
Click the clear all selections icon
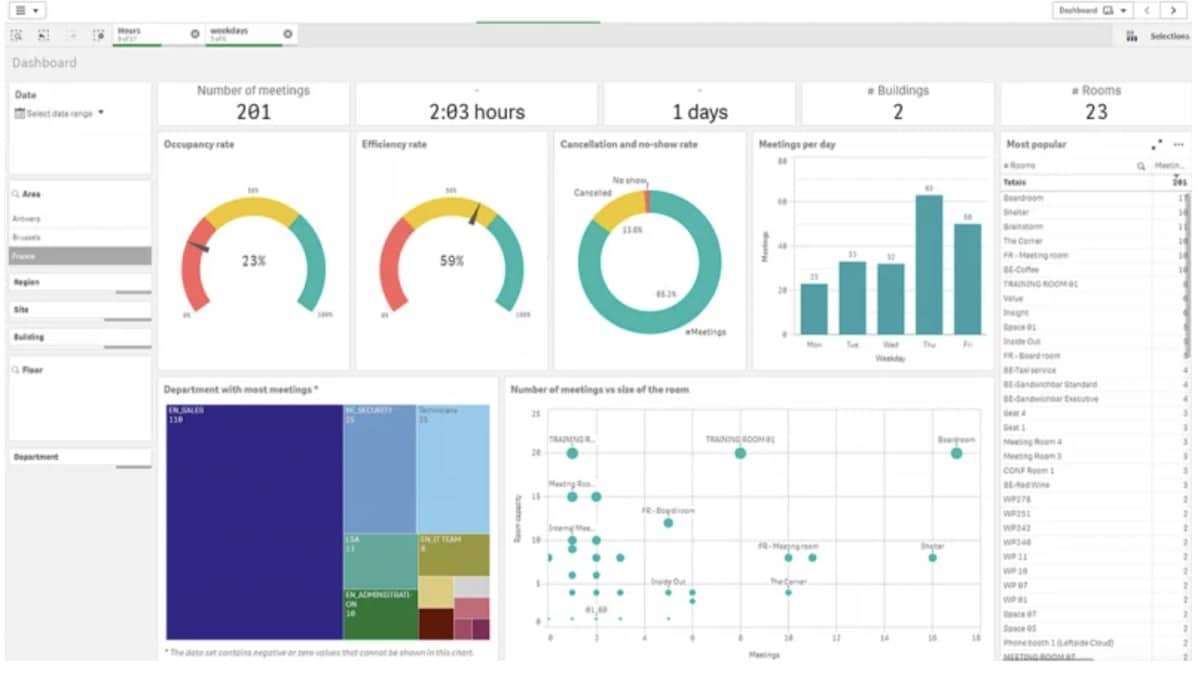pos(98,35)
